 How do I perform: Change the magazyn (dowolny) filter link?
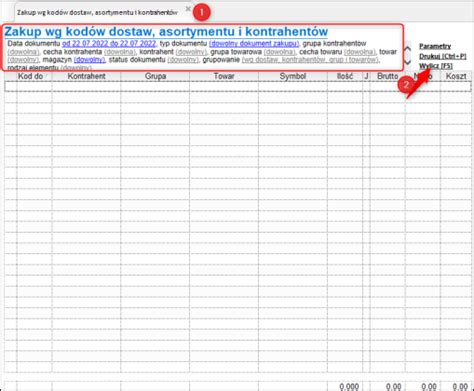[x=89, y=60]
